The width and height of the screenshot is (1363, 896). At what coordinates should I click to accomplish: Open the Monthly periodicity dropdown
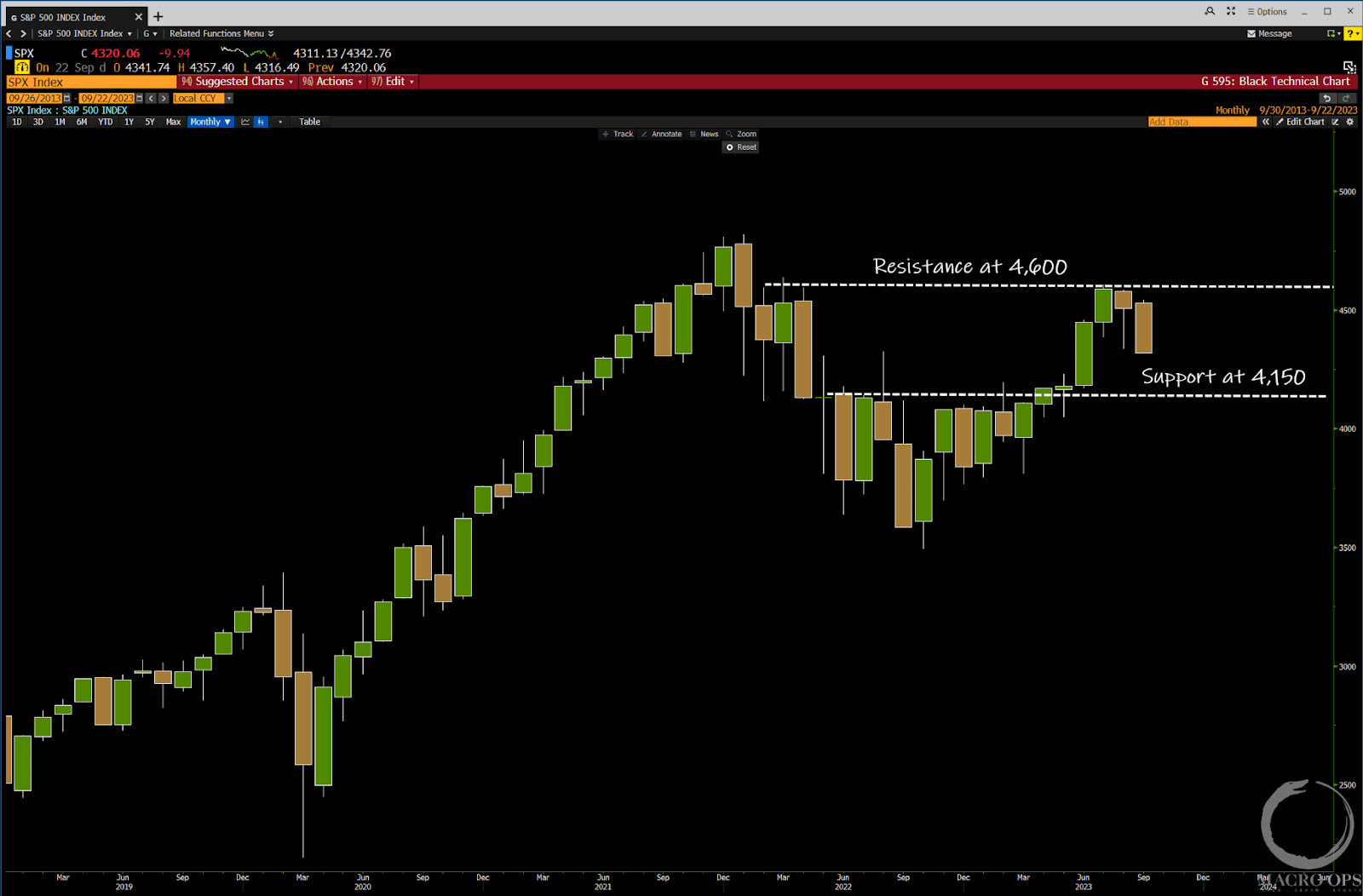pyautogui.click(x=210, y=122)
